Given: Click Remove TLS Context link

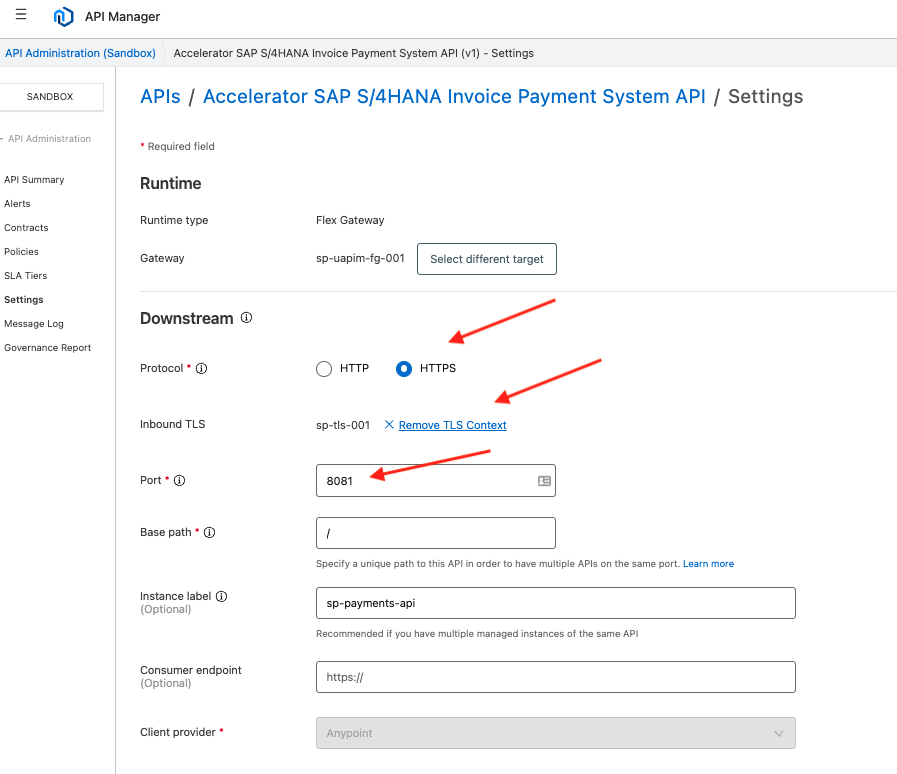Looking at the screenshot, I should [453, 425].
